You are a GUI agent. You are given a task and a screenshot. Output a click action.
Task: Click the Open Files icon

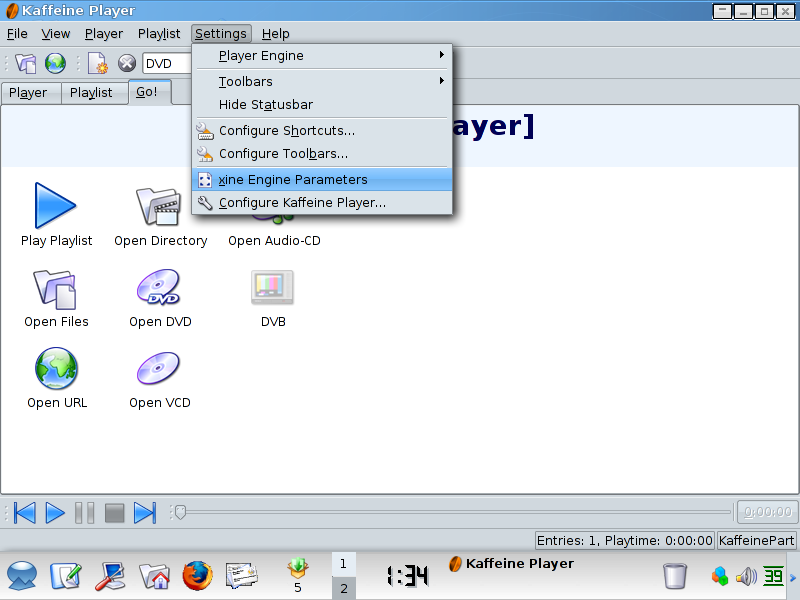(x=56, y=288)
